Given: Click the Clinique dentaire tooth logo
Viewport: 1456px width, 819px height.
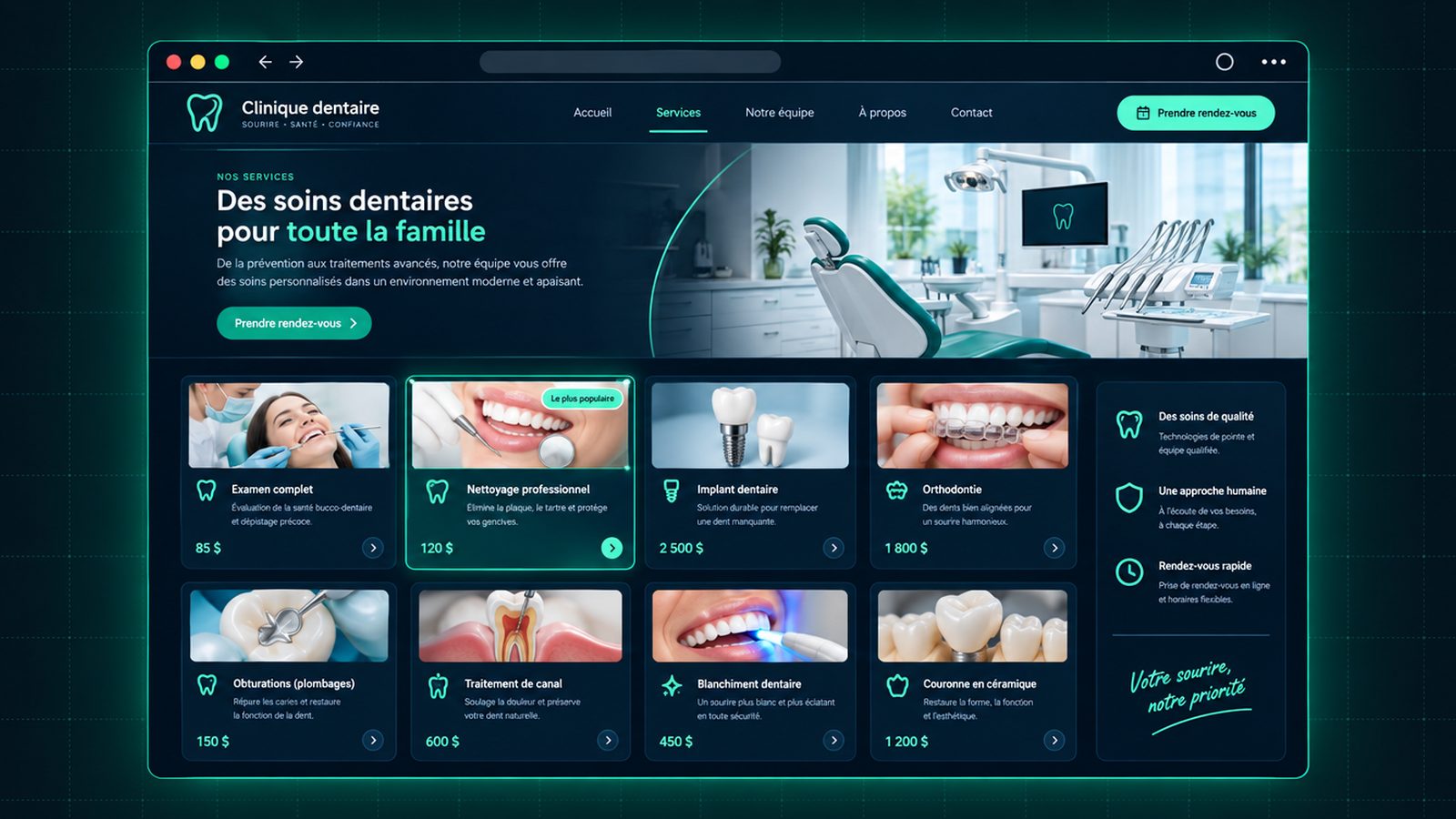Looking at the screenshot, I should pos(205,113).
